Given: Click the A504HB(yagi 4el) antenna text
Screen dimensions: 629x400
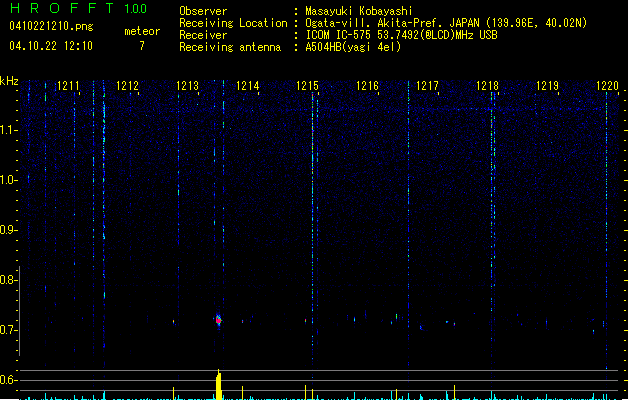Looking at the screenshot, I should click(x=353, y=47).
